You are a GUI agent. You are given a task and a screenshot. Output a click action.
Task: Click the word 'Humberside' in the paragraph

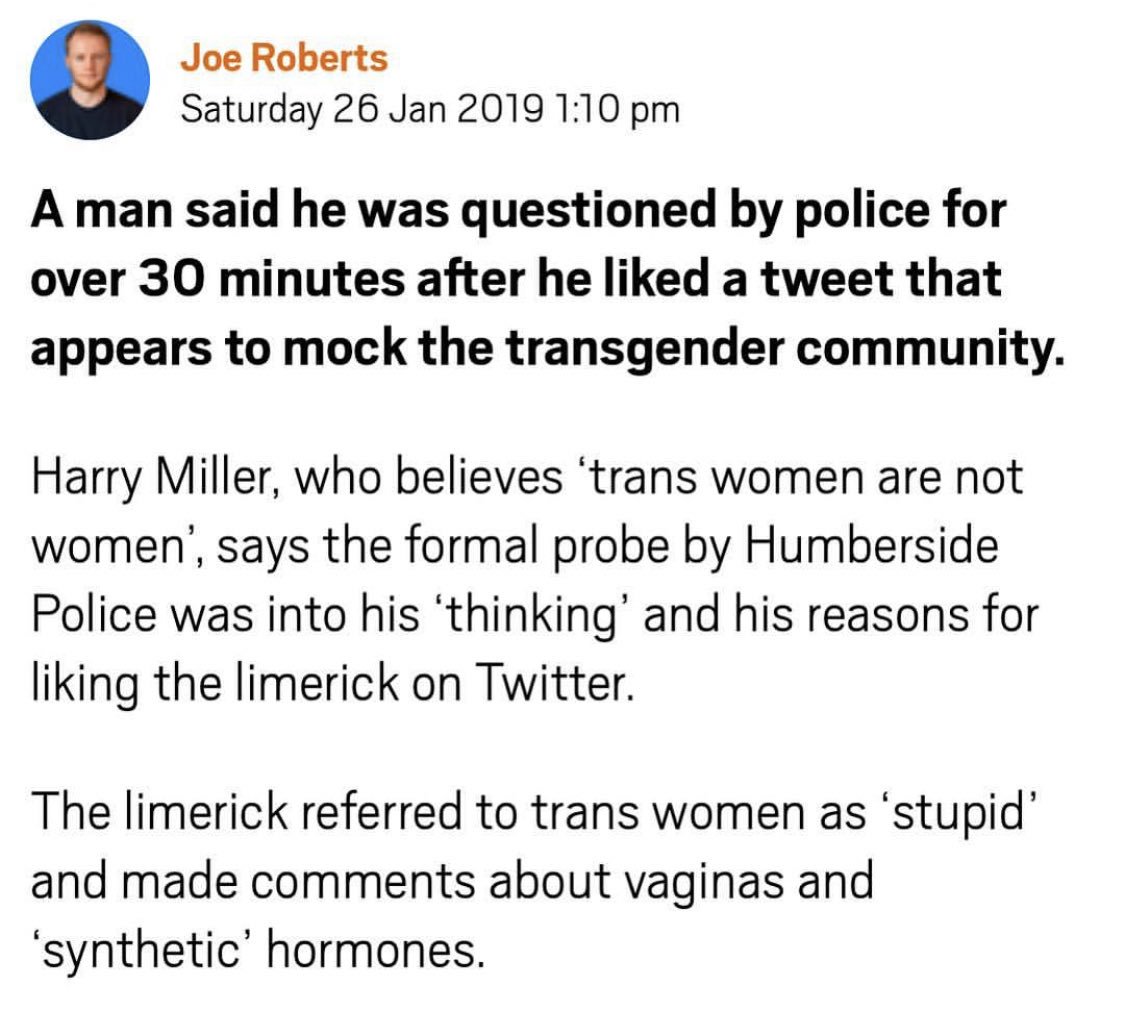(872, 546)
